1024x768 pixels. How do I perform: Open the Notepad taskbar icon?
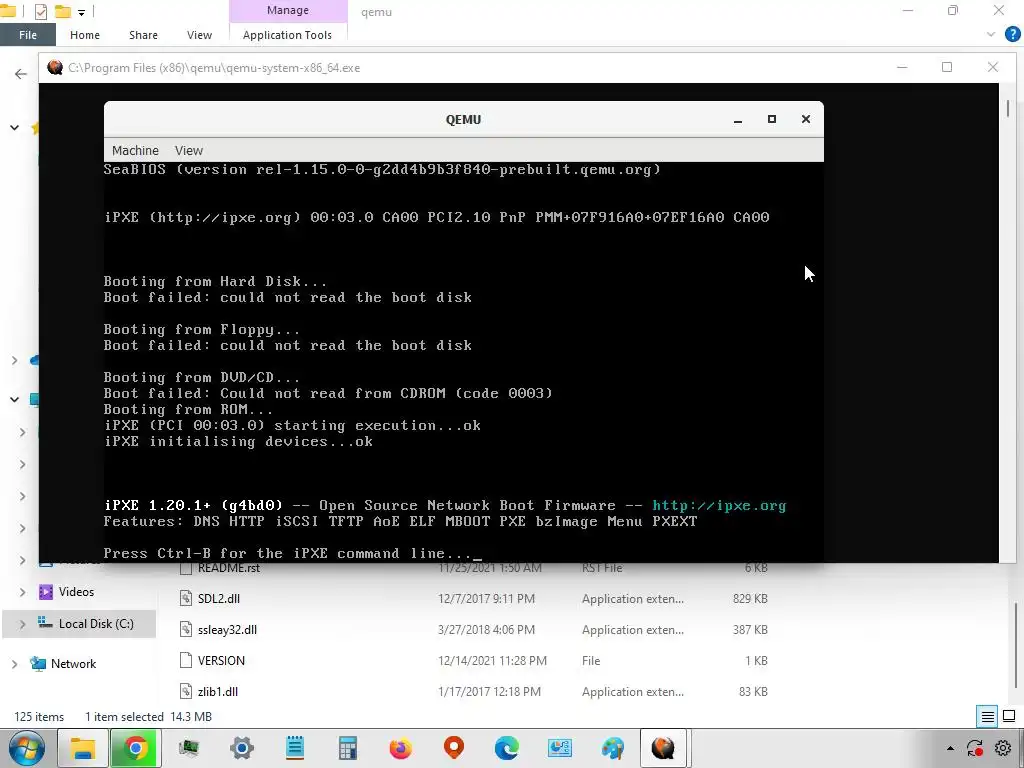pyautogui.click(x=295, y=748)
